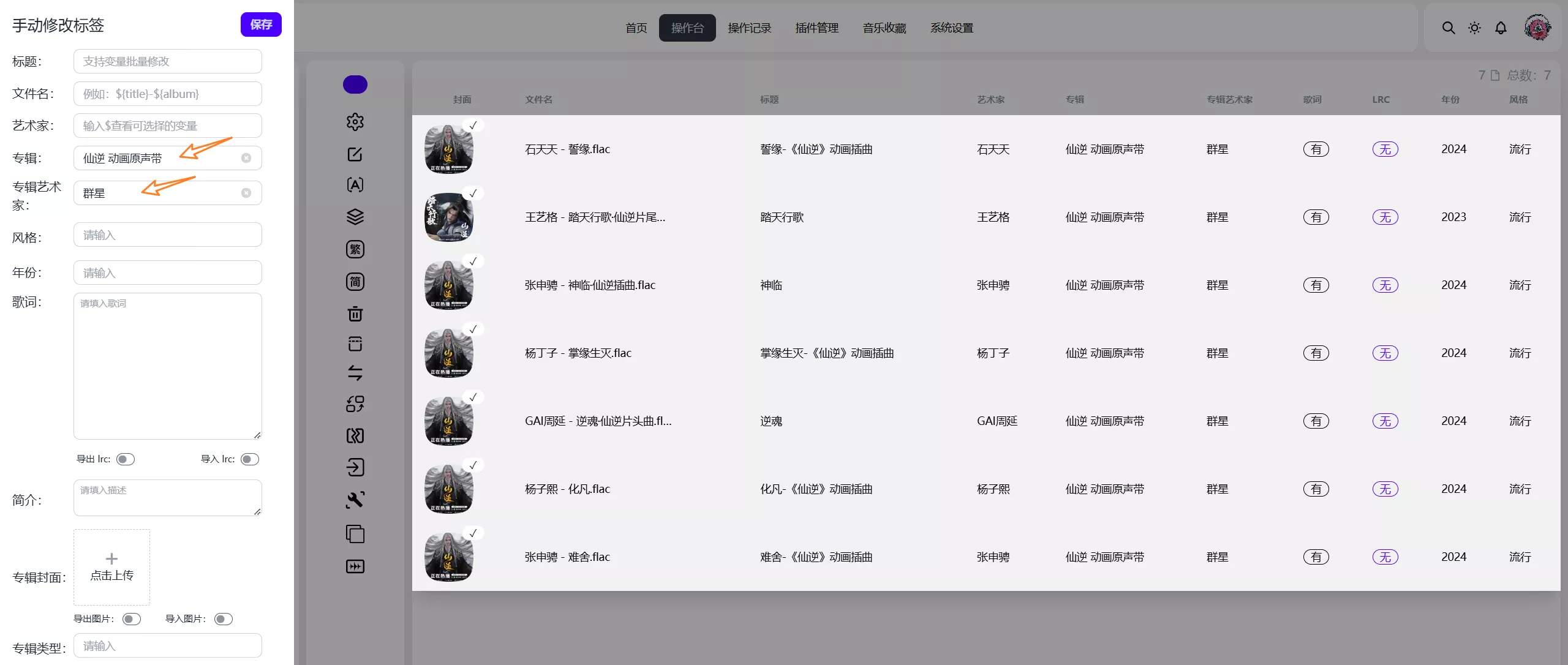Open search with the magnifier icon
This screenshot has width=1568, height=665.
click(1448, 28)
